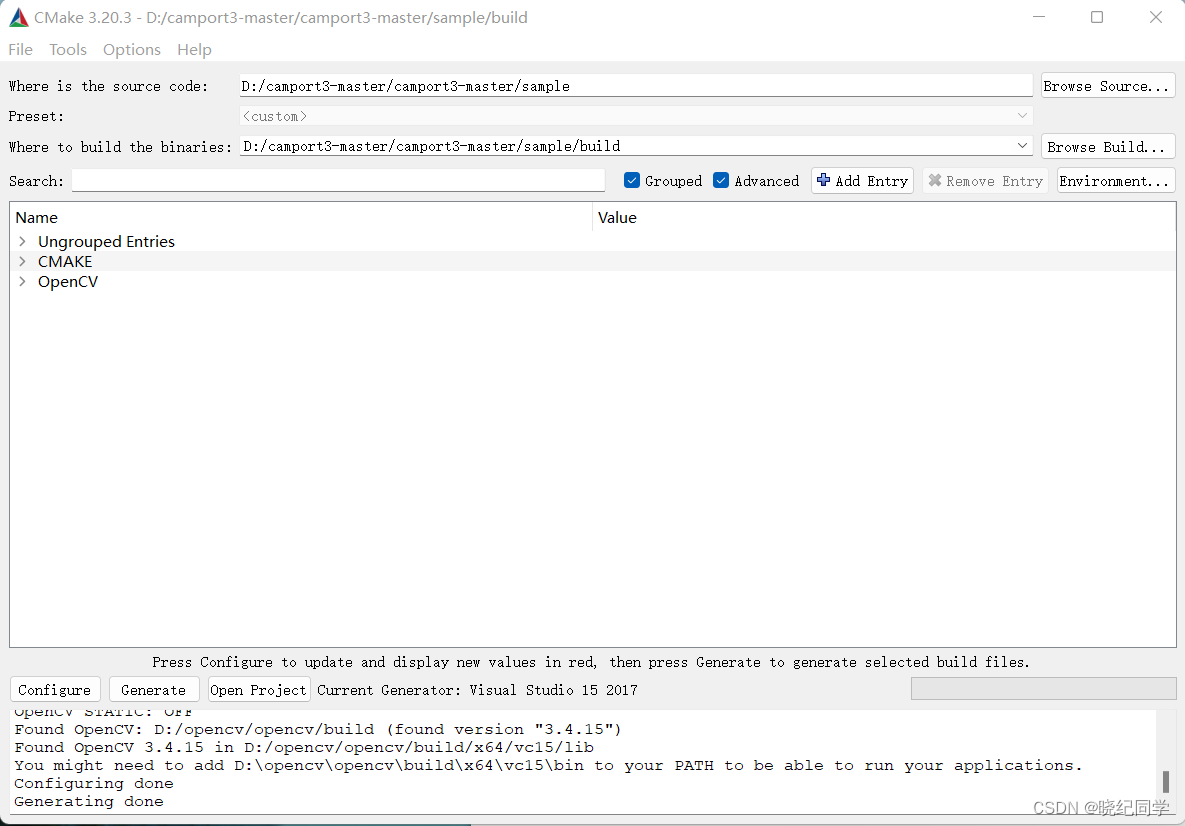Click 'Found OpenCV: D:/opencv/opencv/build' log line

click(x=317, y=729)
